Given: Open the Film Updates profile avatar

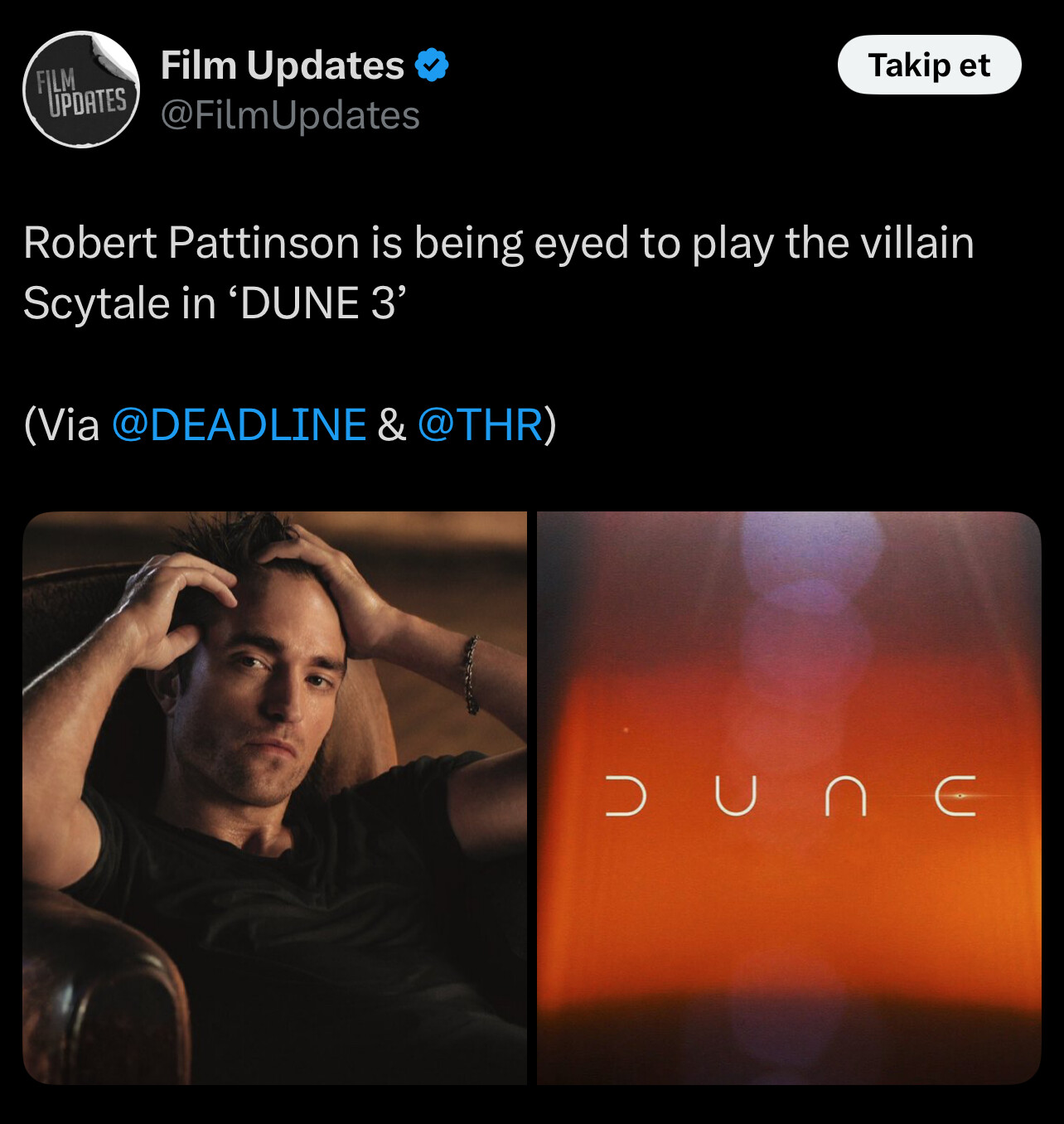Looking at the screenshot, I should [x=81, y=90].
